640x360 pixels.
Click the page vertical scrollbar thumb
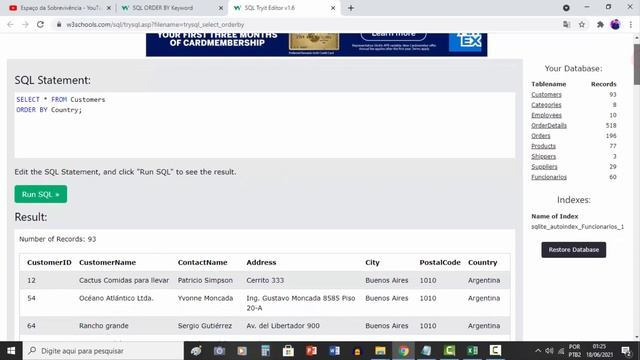[636, 63]
